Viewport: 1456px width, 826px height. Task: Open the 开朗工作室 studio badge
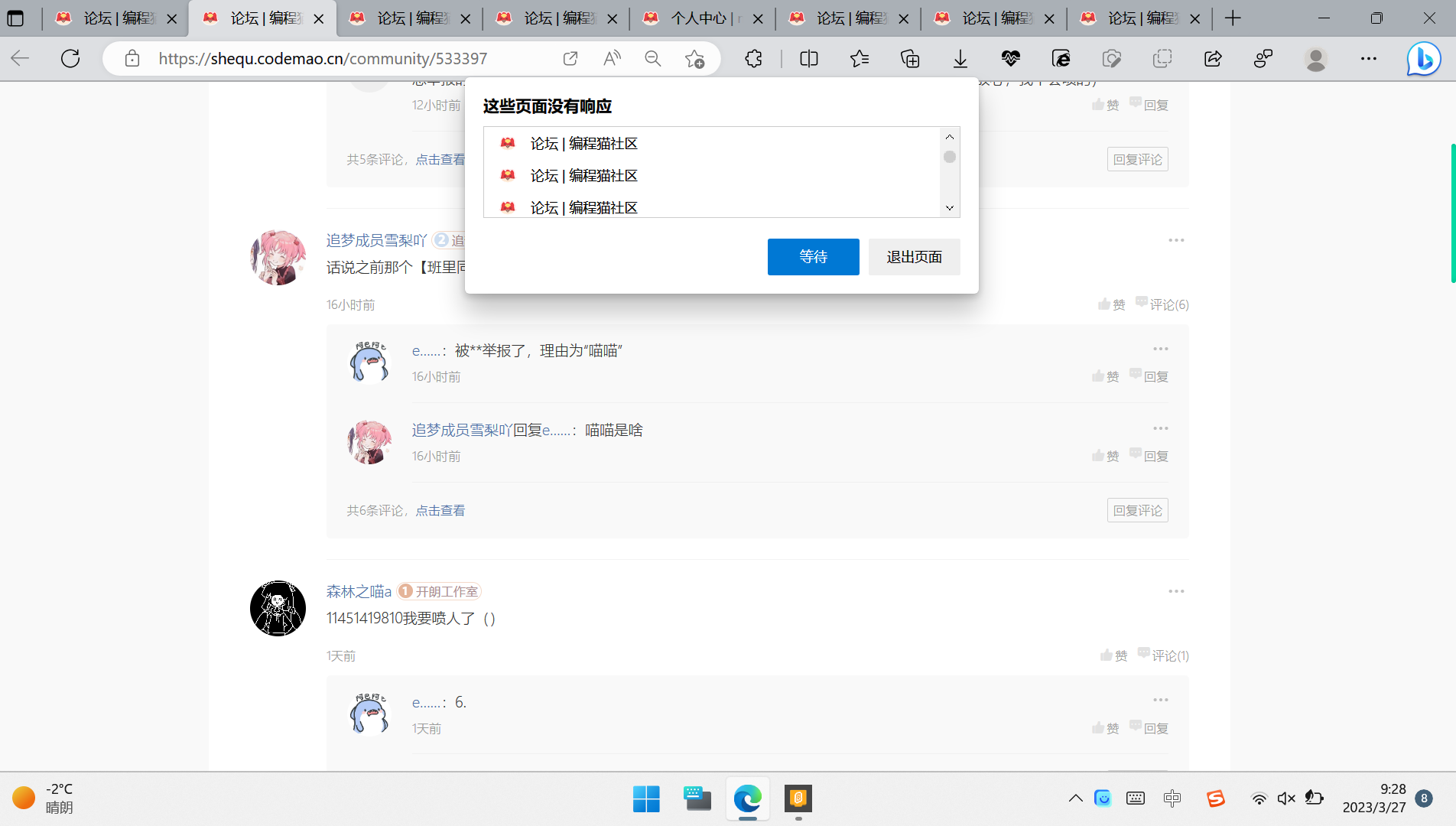[440, 591]
